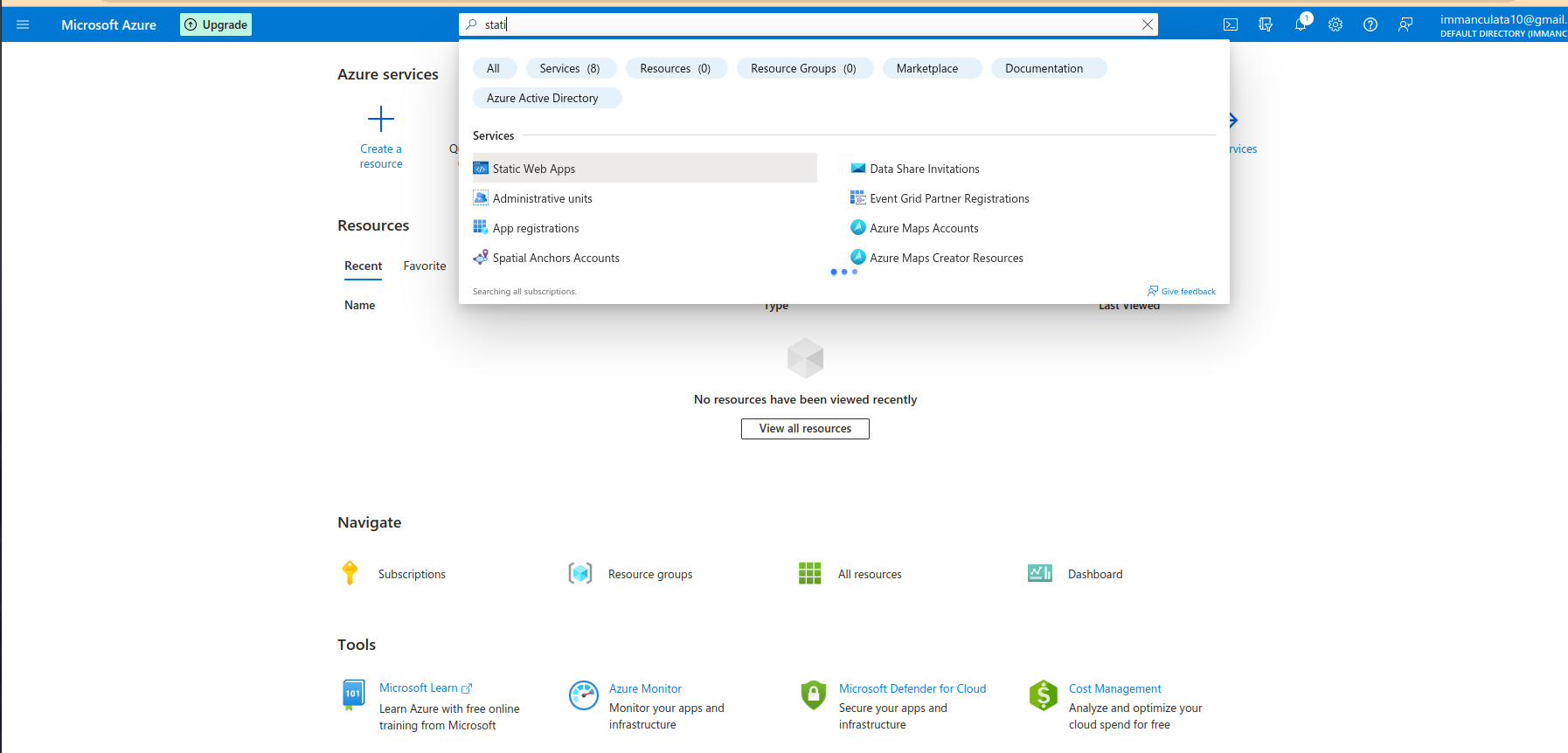
Task: Click the Subscriptions key icon
Action: 350,573
